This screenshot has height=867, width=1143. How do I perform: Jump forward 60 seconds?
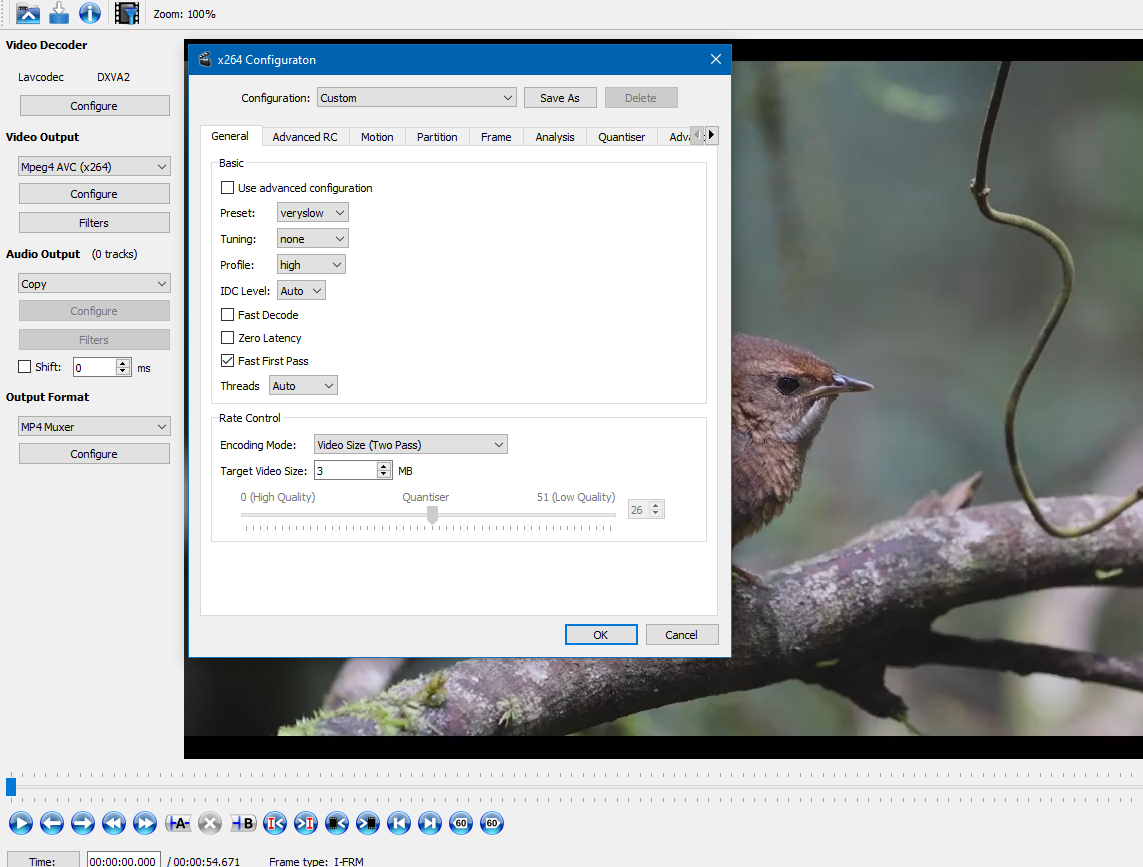[492, 823]
